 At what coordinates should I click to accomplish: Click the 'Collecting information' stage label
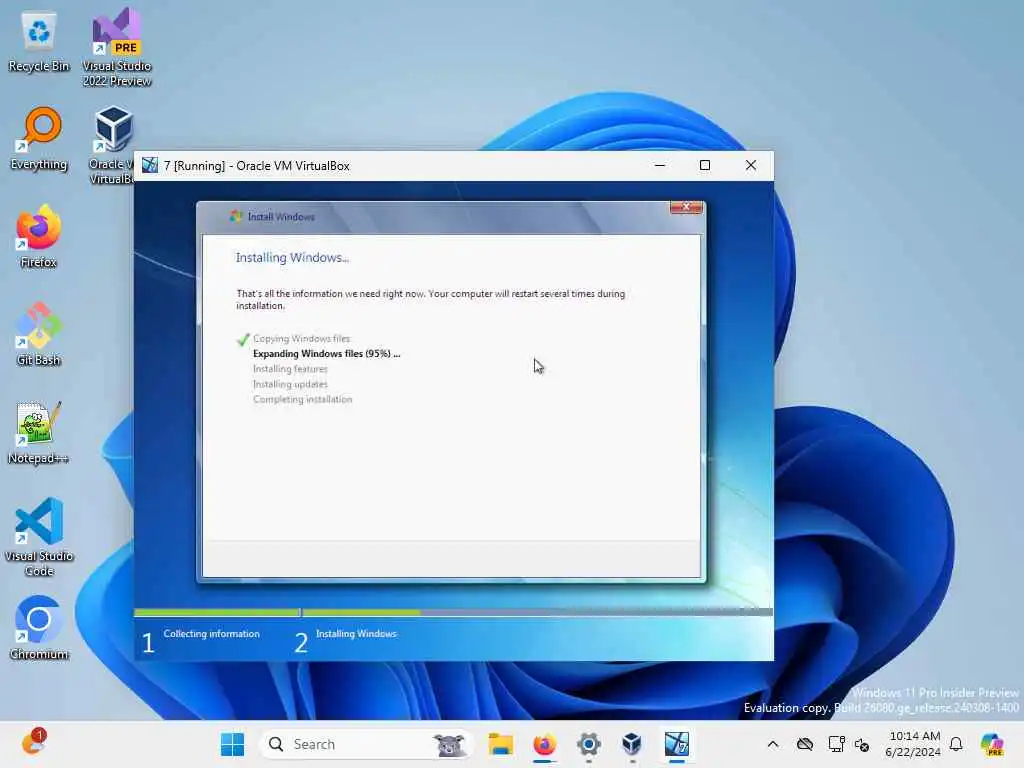pos(211,633)
